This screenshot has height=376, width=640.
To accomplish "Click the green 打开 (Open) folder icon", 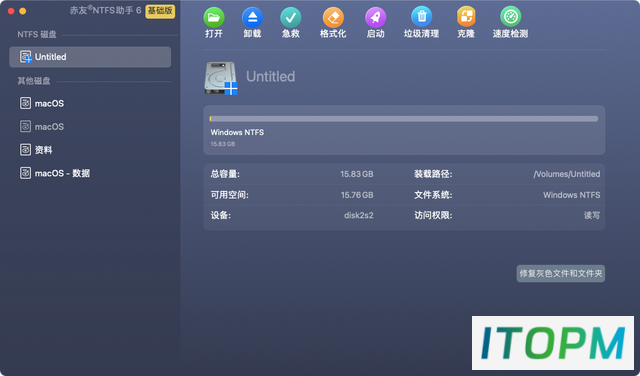I will (x=214, y=18).
